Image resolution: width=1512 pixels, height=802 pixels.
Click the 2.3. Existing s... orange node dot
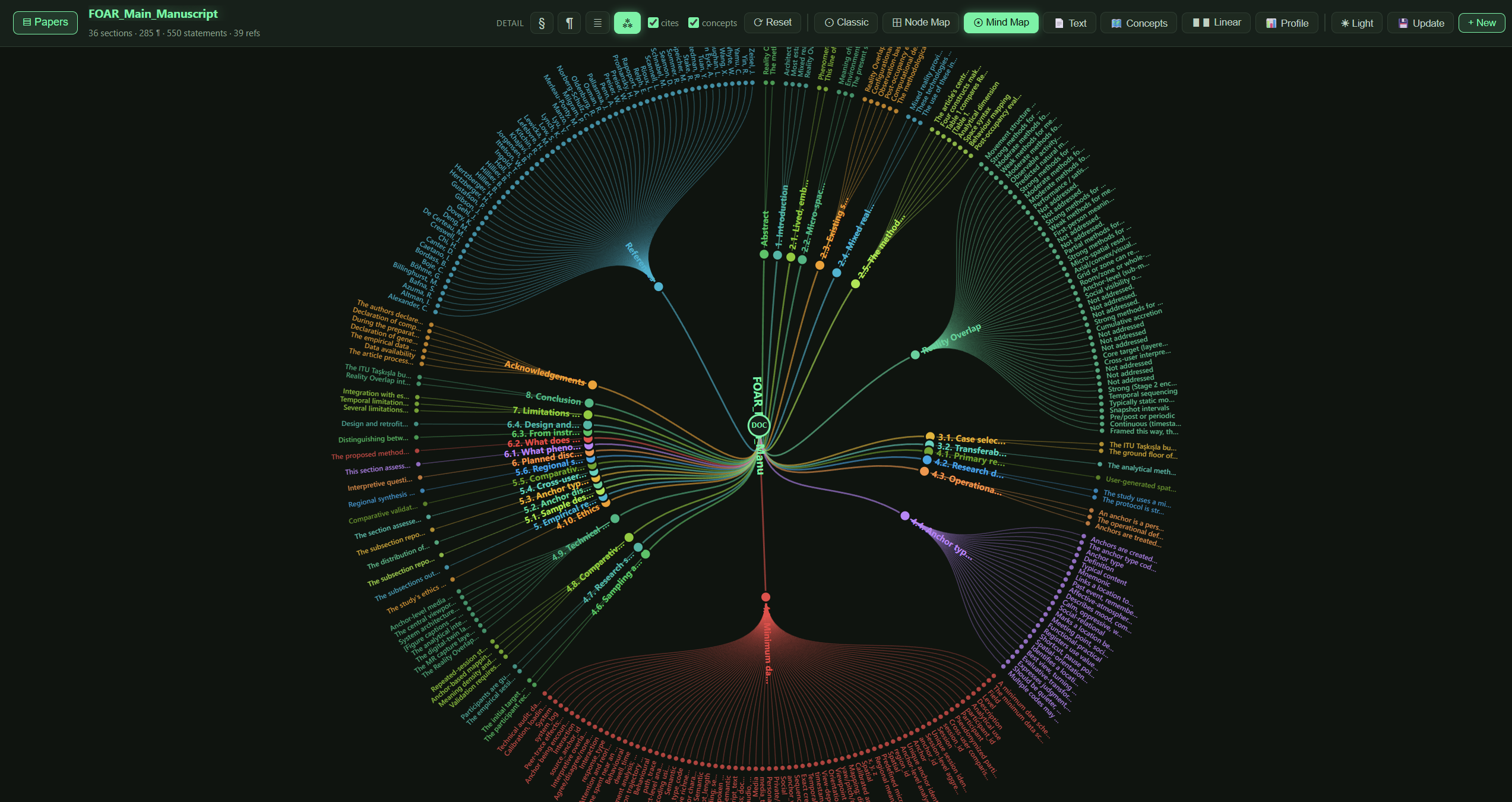click(820, 266)
